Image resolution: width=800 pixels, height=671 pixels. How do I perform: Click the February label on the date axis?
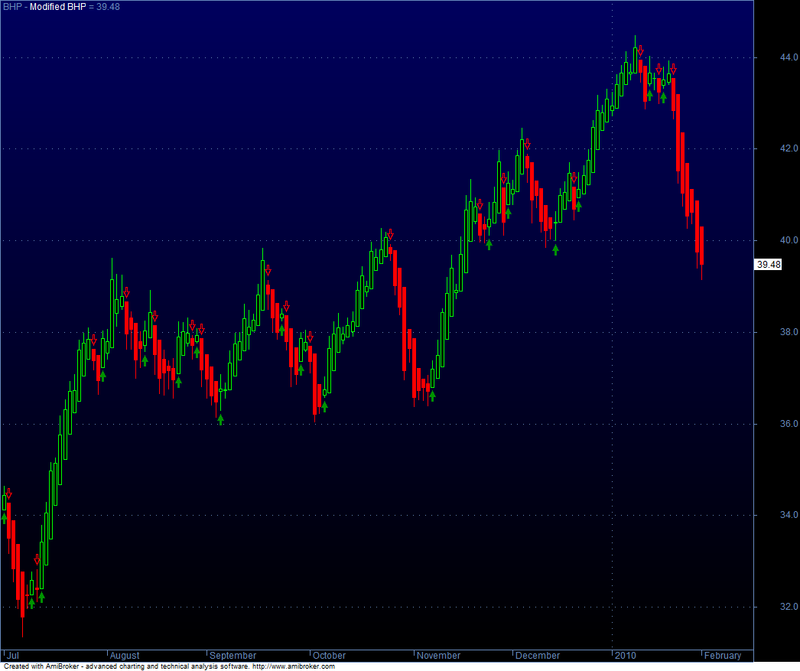[x=722, y=656]
